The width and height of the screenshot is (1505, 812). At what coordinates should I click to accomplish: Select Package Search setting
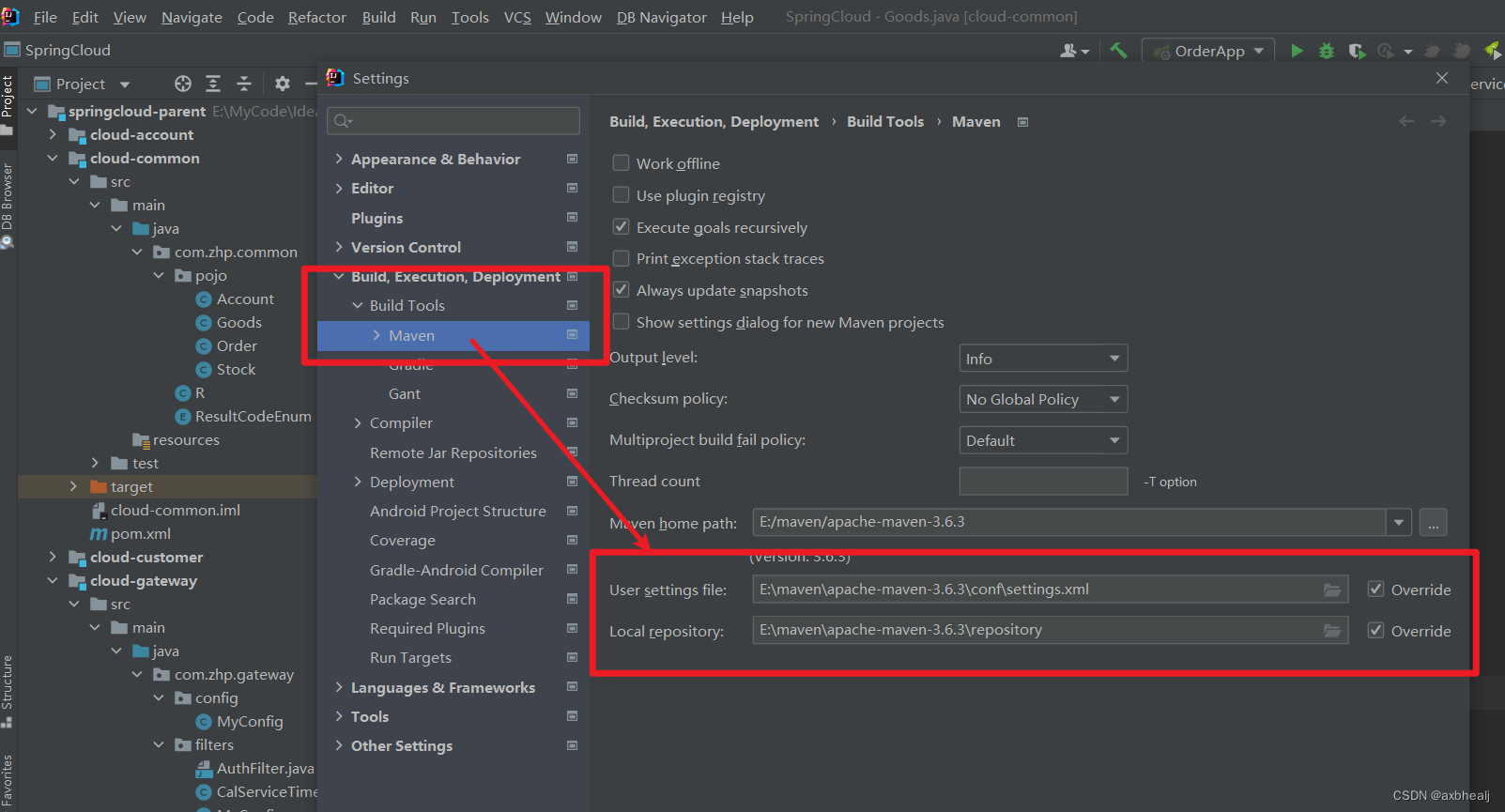(422, 599)
